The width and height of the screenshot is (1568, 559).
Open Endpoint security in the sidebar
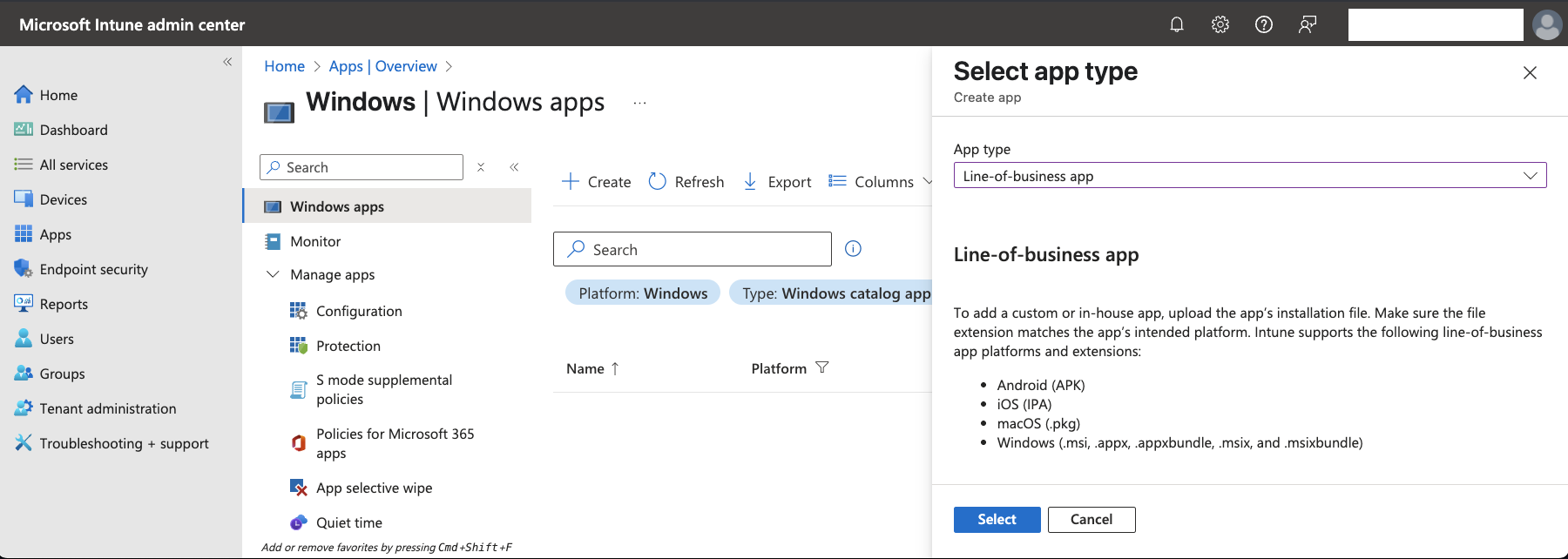coord(93,269)
